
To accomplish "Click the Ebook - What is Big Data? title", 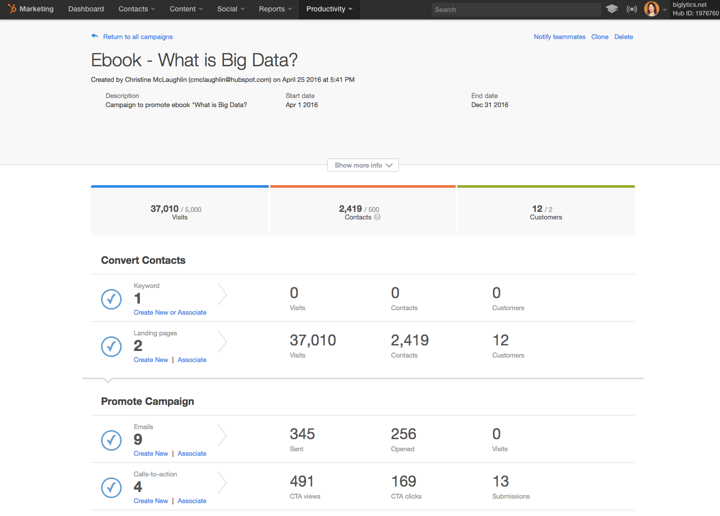I will pyautogui.click(x=194, y=60).
